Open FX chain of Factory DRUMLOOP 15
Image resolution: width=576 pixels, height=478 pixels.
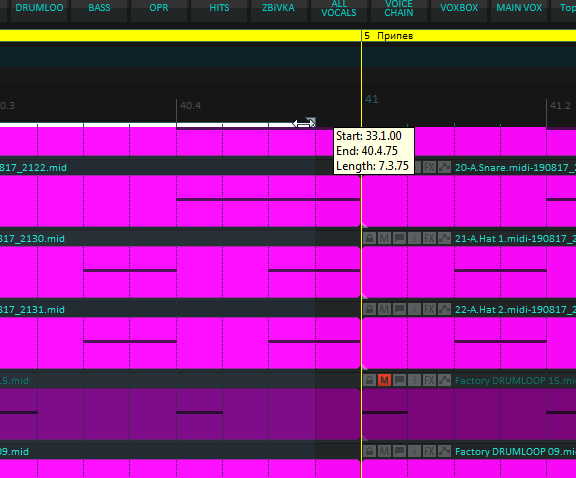(x=429, y=380)
